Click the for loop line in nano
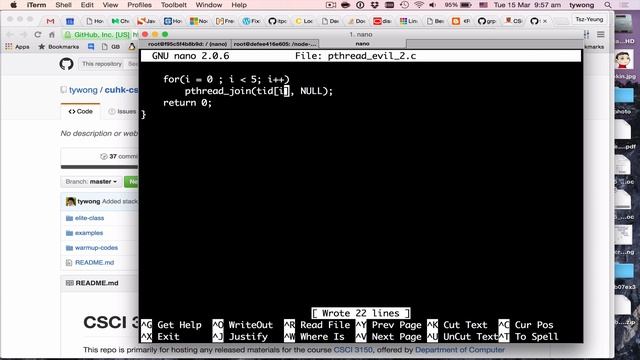The width and height of the screenshot is (640, 360). coord(226,79)
